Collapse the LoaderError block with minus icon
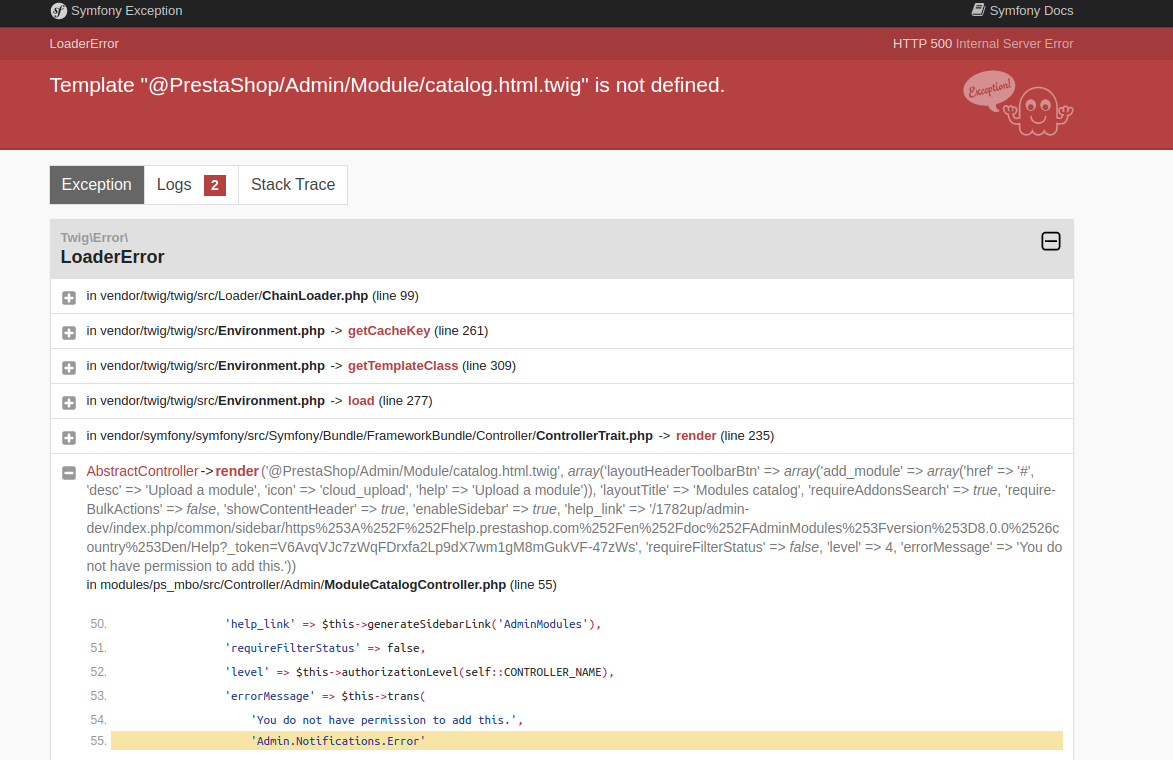Image resolution: width=1173 pixels, height=760 pixels. click(x=1050, y=241)
